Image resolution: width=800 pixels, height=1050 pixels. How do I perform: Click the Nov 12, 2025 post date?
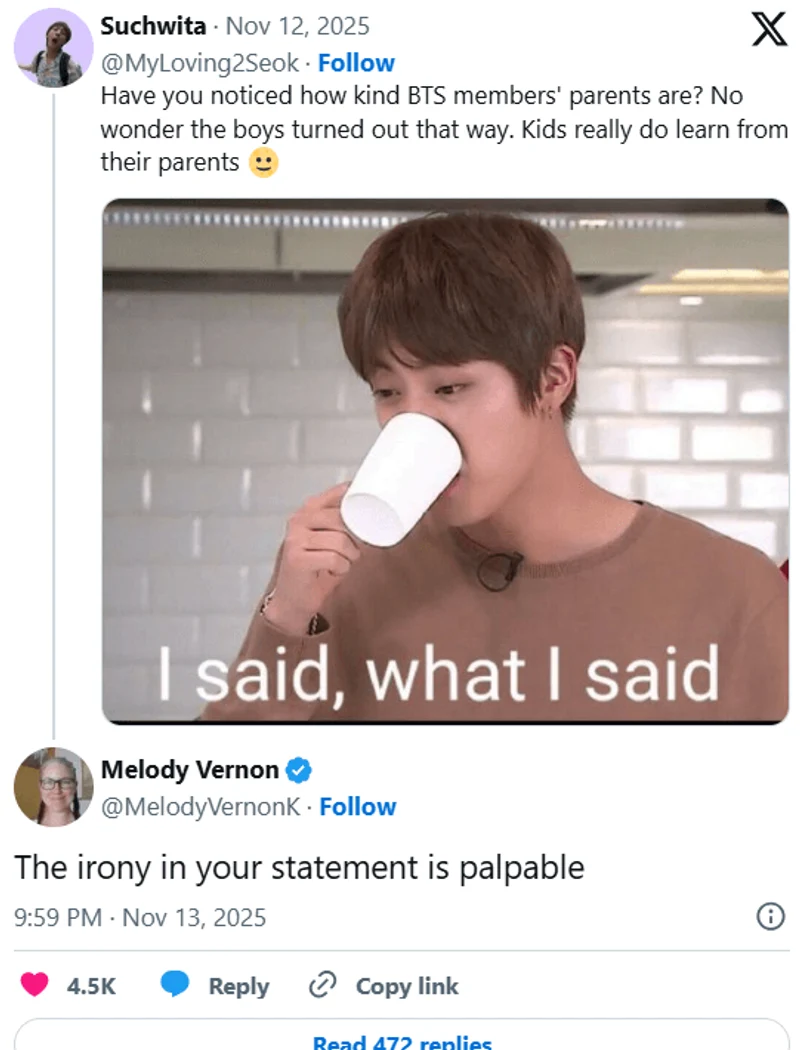tap(296, 26)
